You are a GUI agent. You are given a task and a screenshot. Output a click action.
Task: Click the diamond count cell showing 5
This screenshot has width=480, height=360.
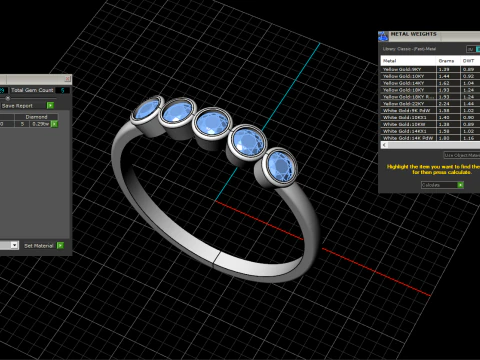22,124
